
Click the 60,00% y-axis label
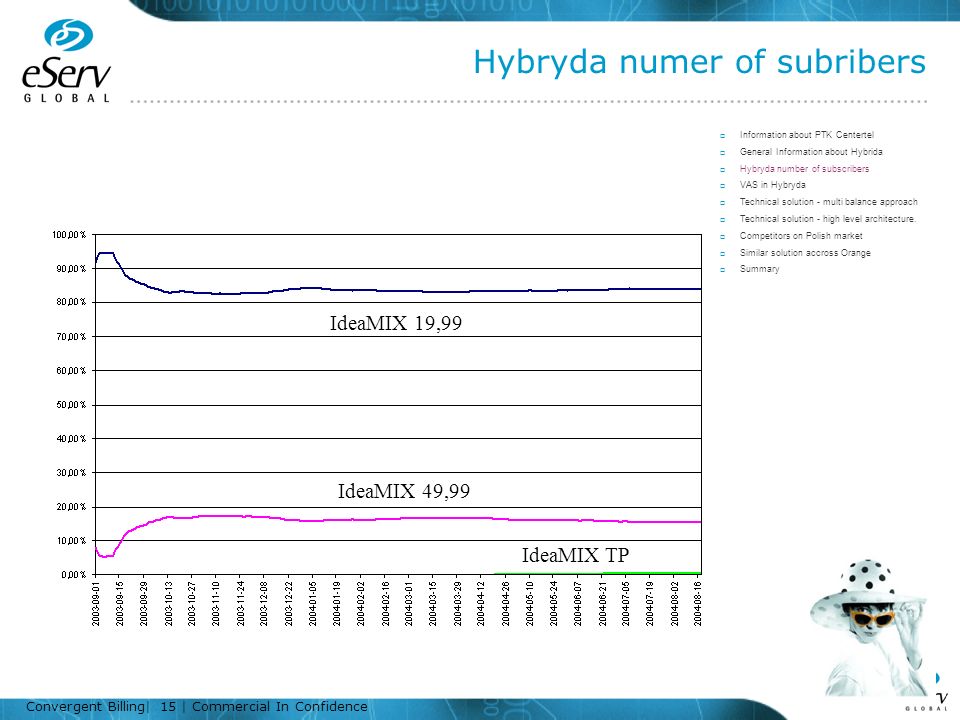71,371
